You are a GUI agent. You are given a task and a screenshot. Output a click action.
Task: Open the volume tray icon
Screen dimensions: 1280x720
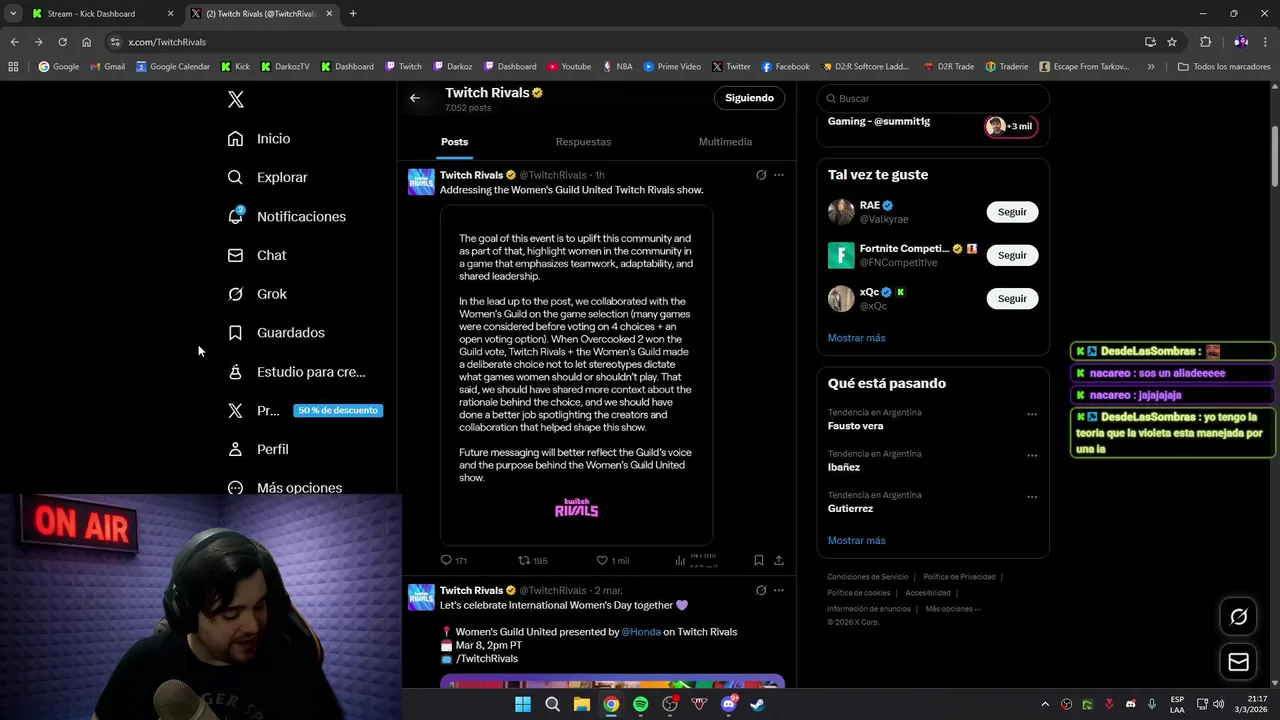(1219, 704)
